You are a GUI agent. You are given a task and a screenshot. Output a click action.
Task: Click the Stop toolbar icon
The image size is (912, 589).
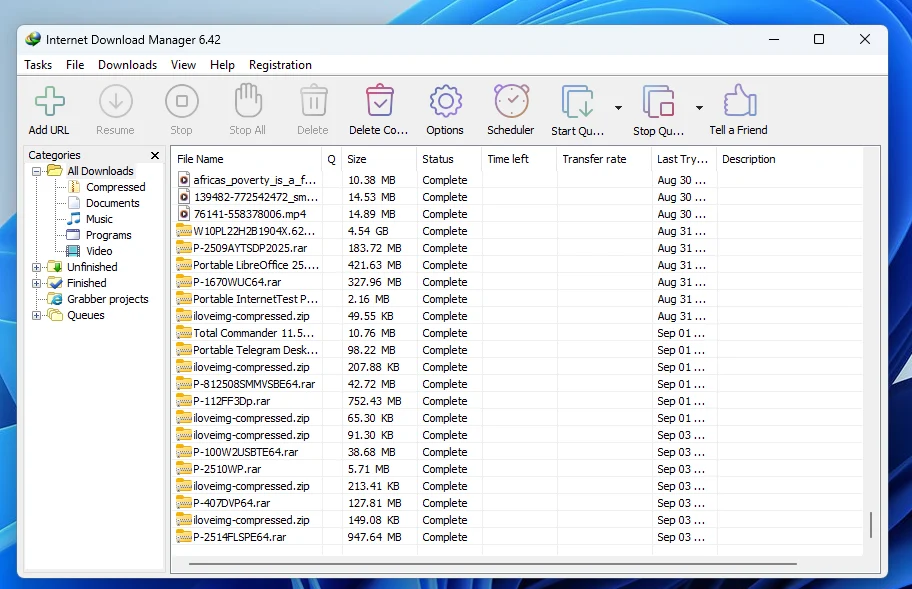[181, 101]
